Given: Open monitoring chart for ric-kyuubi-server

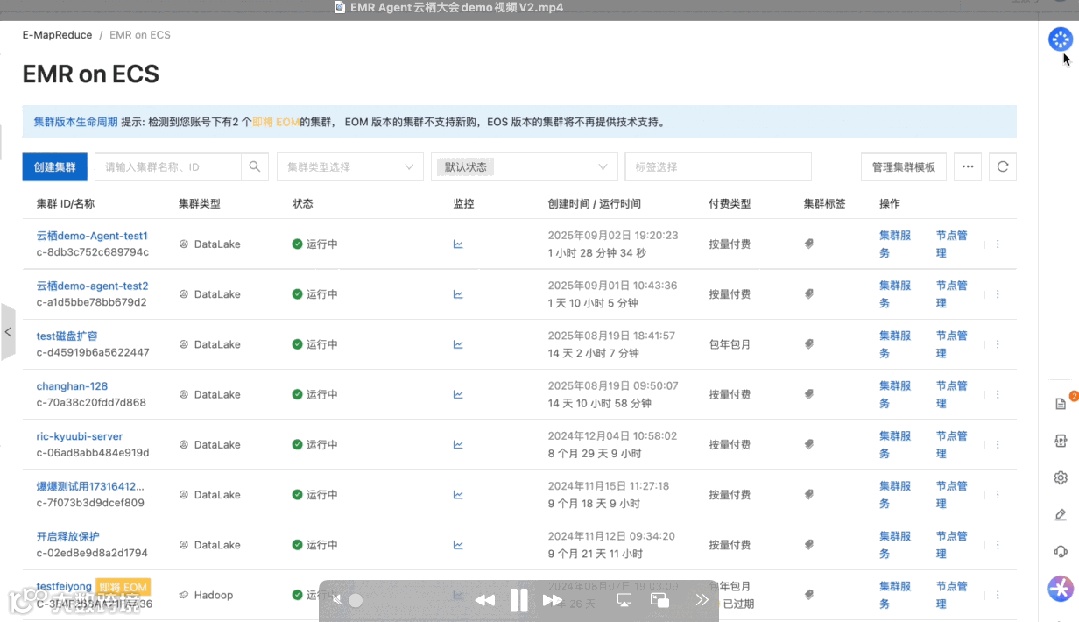Looking at the screenshot, I should (x=458, y=445).
